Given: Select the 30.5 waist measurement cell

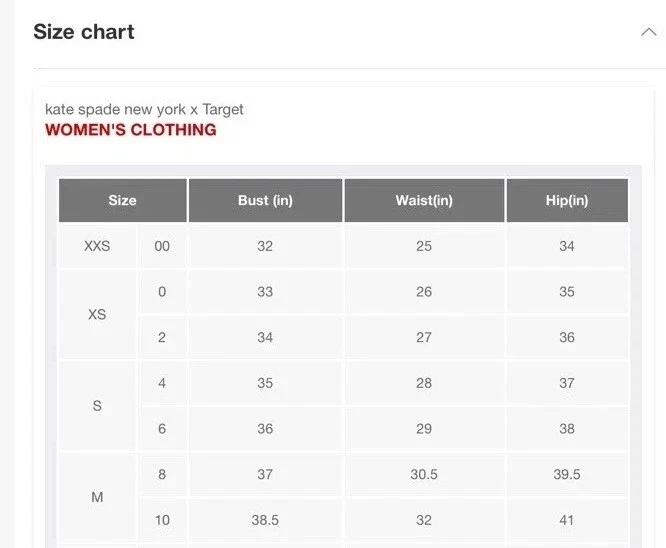Looking at the screenshot, I should [424, 474].
